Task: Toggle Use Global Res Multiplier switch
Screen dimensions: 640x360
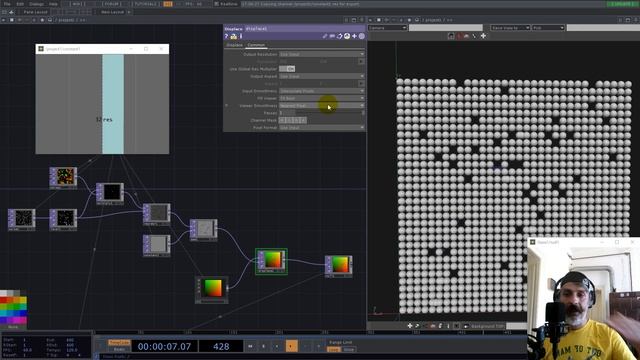Action: (x=287, y=69)
